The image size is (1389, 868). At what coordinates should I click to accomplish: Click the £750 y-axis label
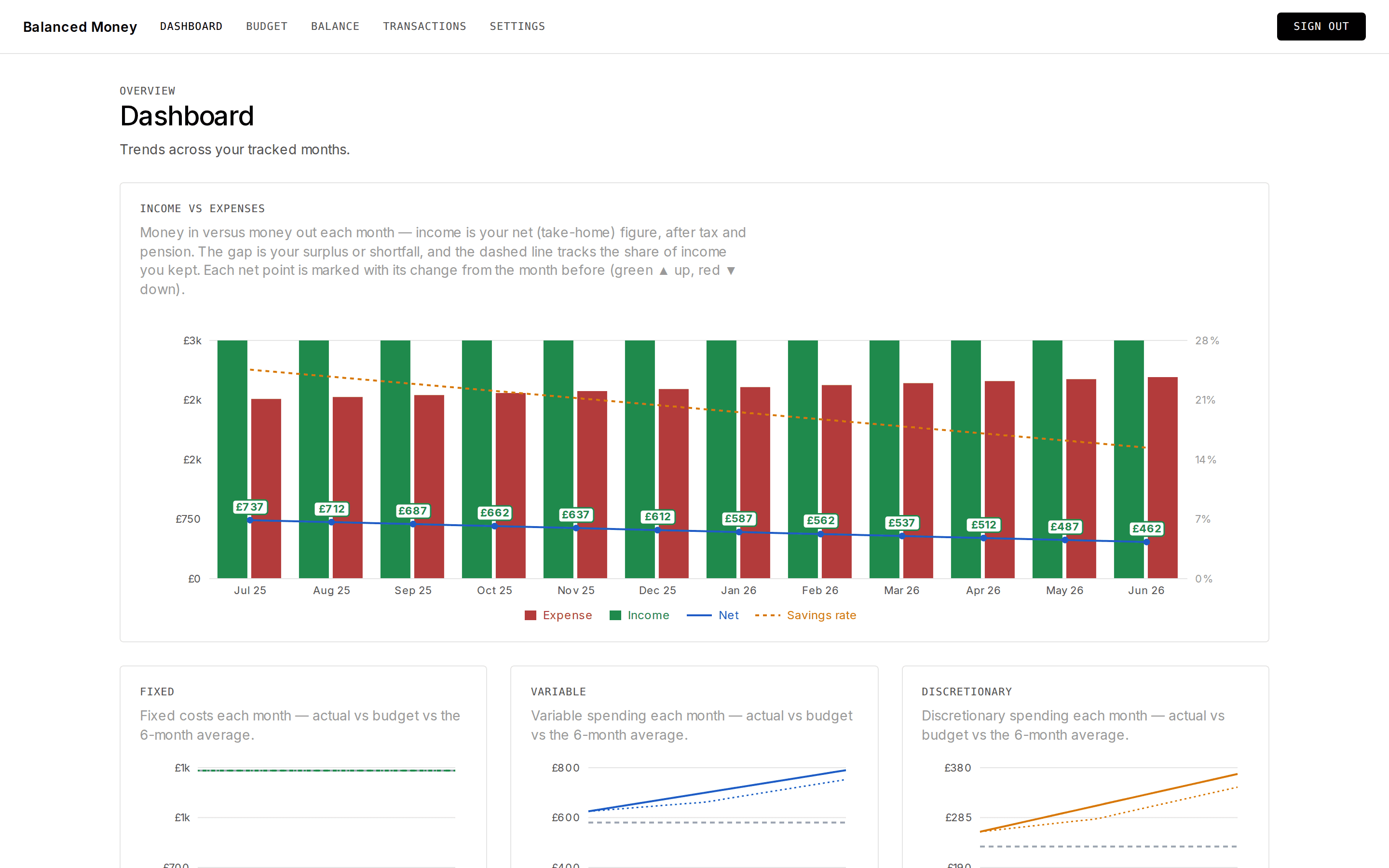pos(188,519)
